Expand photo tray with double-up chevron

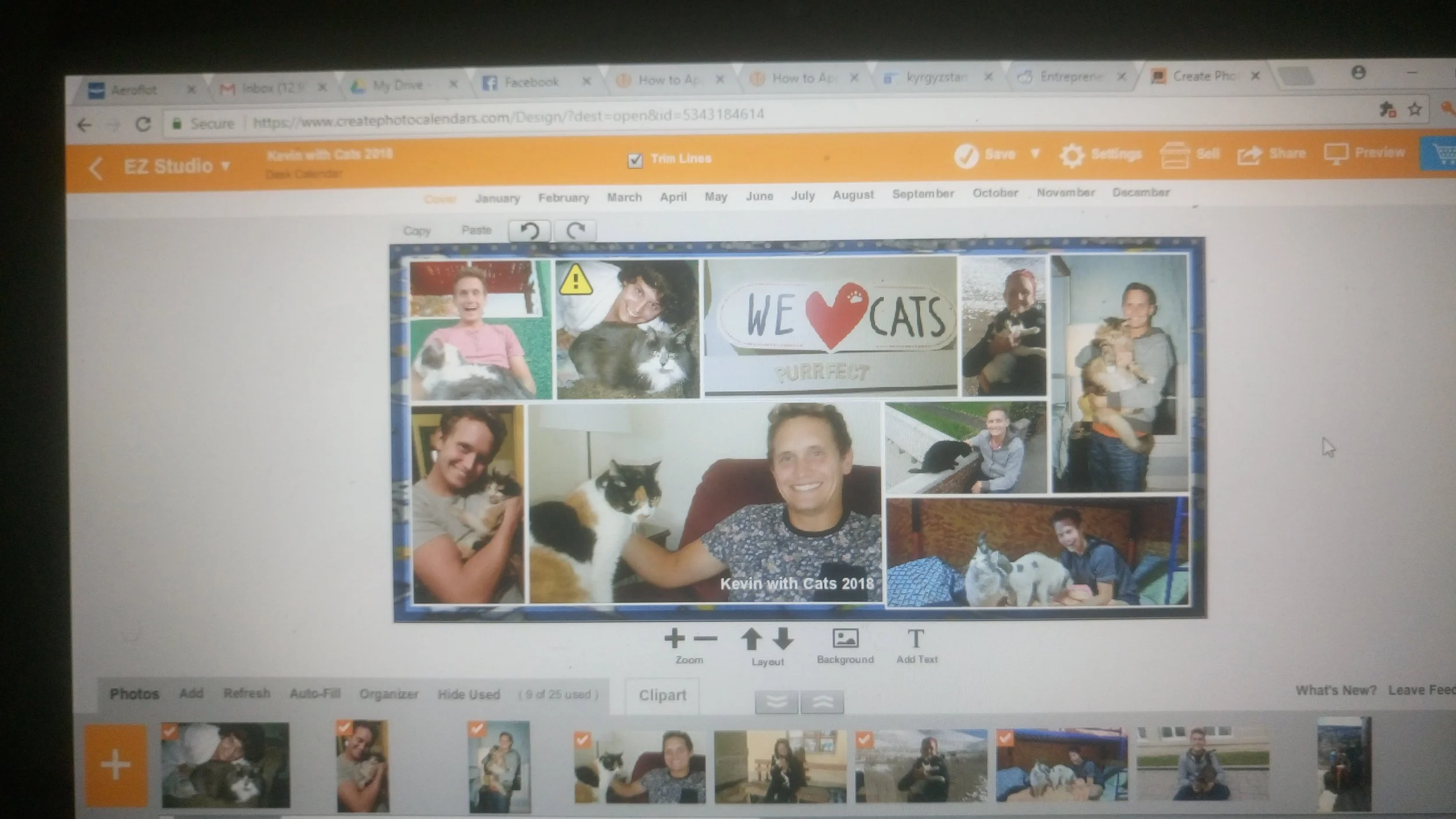tap(822, 702)
